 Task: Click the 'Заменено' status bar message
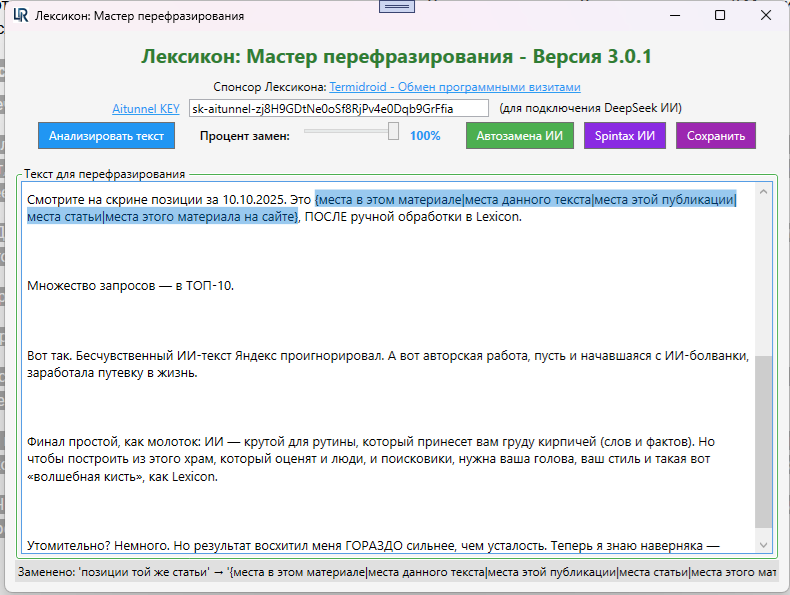[x=395, y=573]
